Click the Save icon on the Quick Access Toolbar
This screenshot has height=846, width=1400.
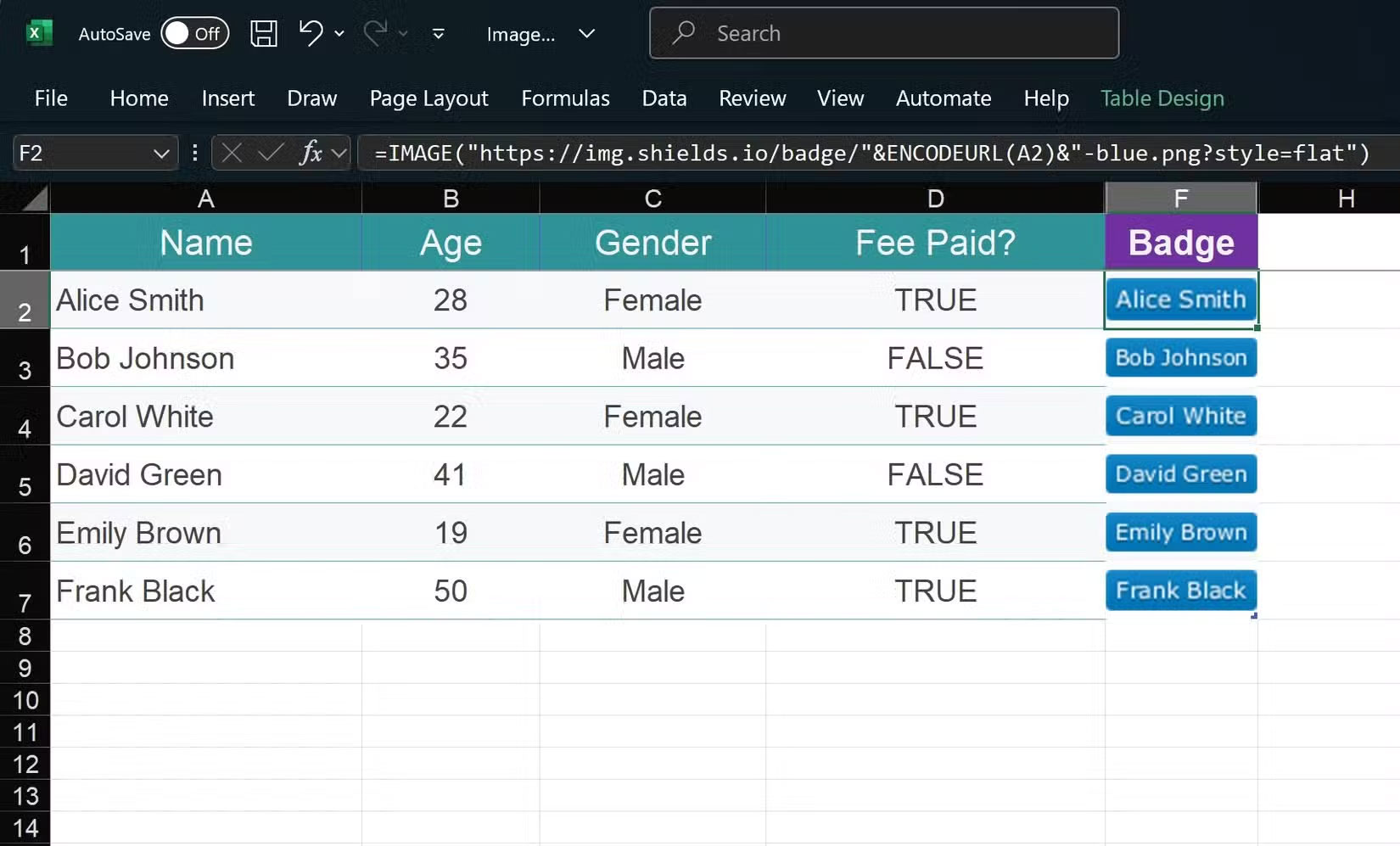(x=263, y=33)
